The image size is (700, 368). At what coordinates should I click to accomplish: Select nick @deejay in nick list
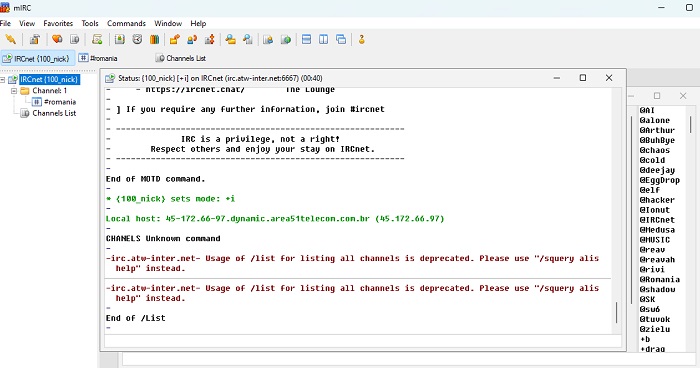657,170
